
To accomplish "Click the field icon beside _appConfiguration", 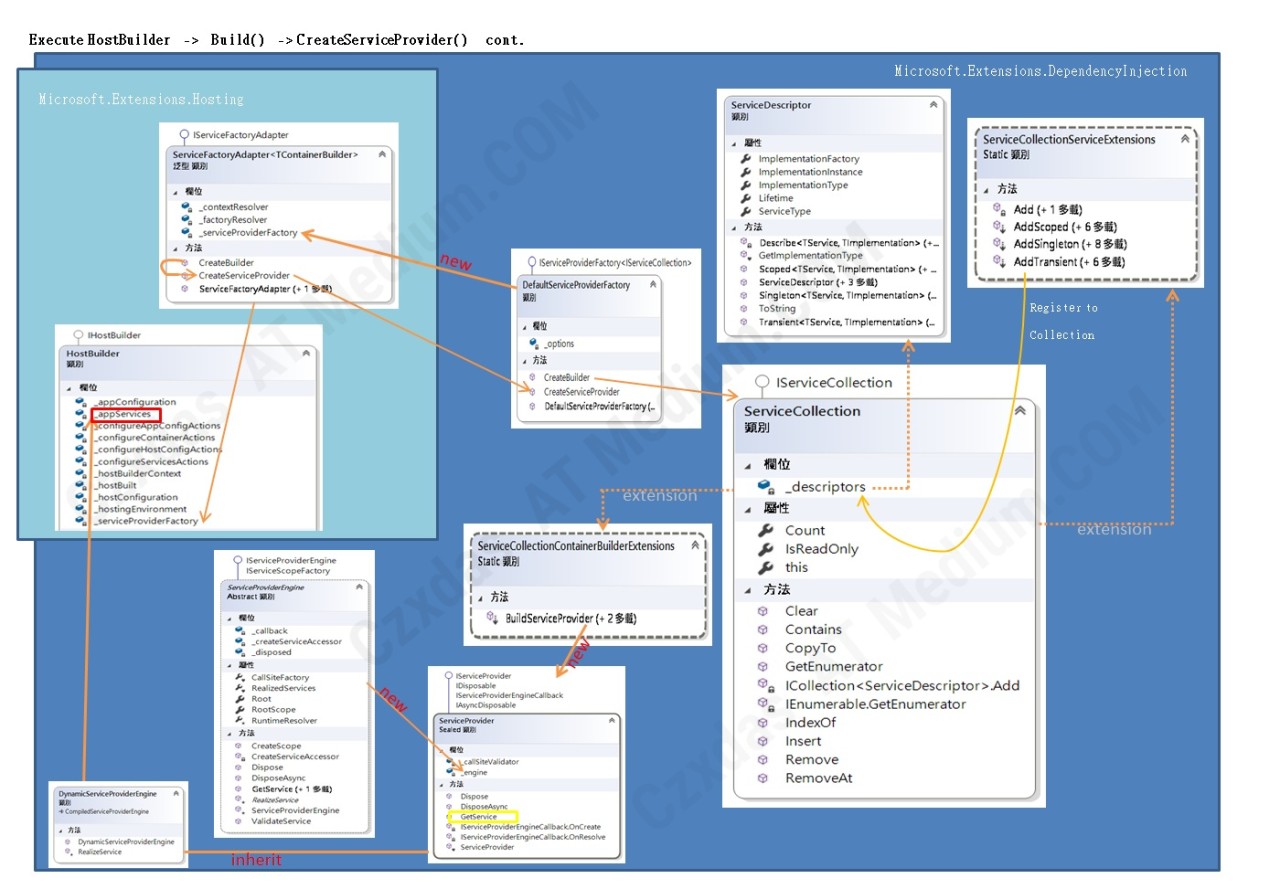I will (81, 402).
